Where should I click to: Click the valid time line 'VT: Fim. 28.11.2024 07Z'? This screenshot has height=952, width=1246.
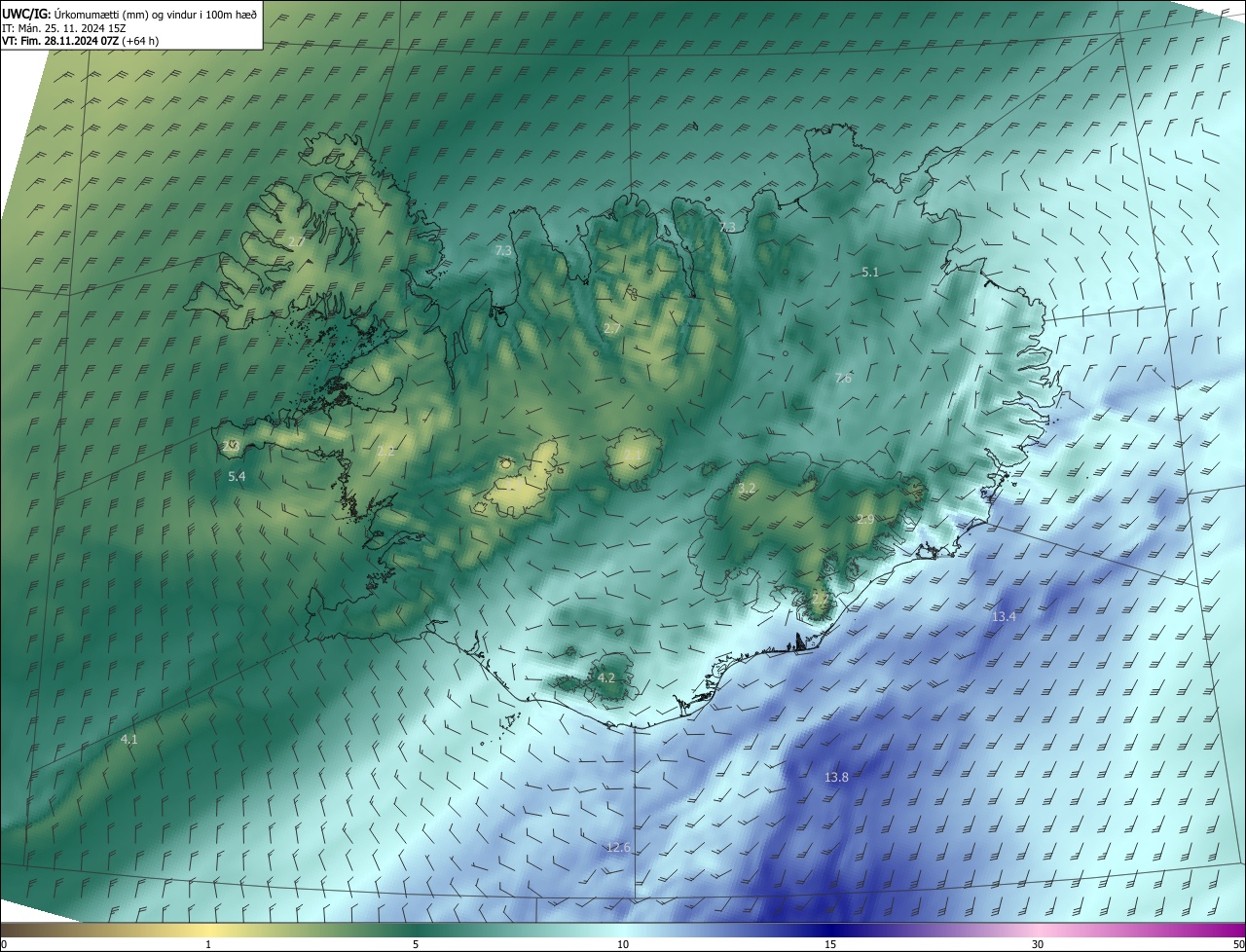point(81,41)
